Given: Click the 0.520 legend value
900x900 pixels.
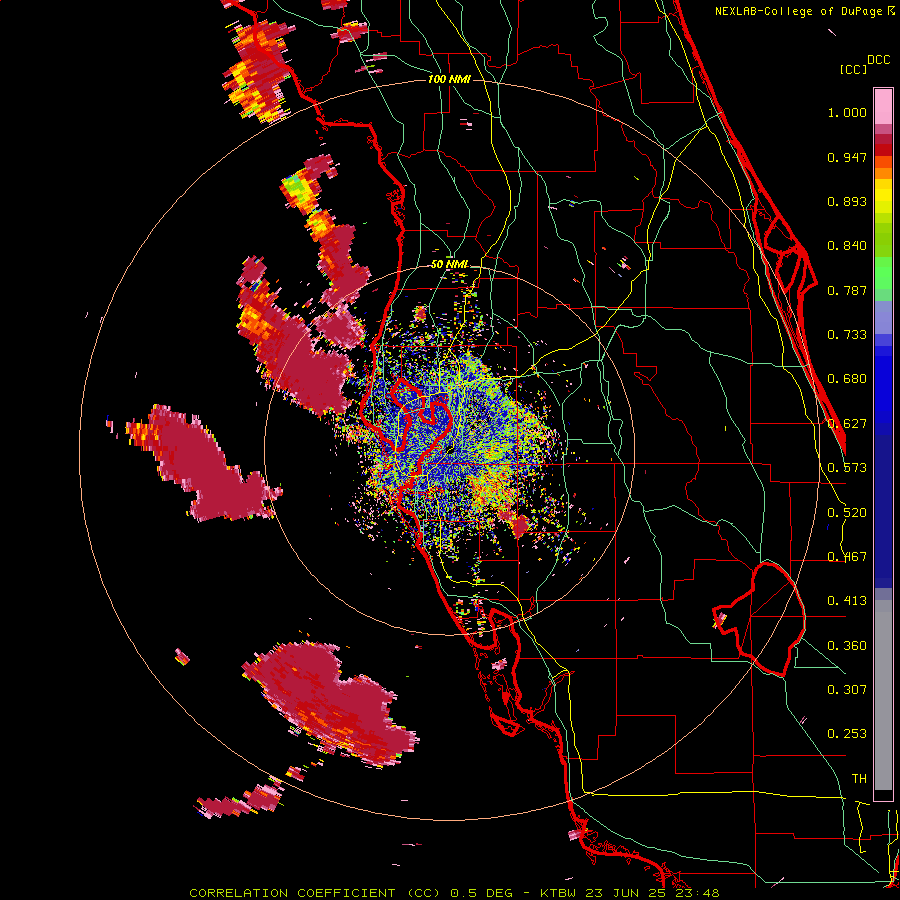Looking at the screenshot, I should pyautogui.click(x=847, y=513).
